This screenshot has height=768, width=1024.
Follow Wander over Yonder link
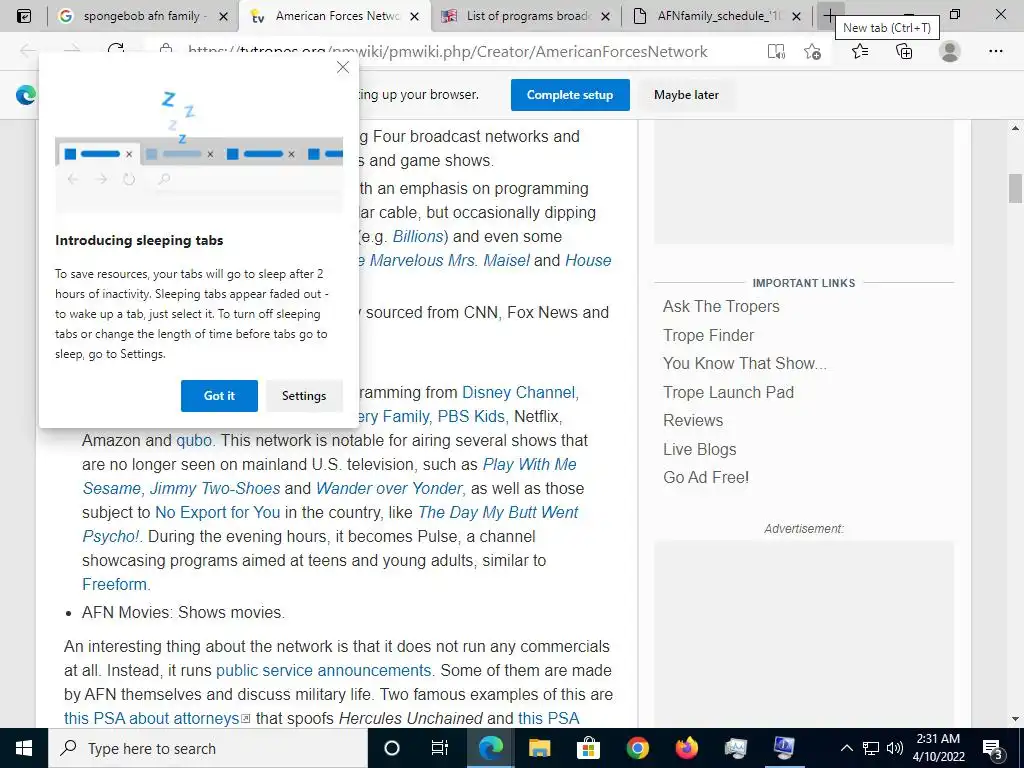(x=390, y=488)
